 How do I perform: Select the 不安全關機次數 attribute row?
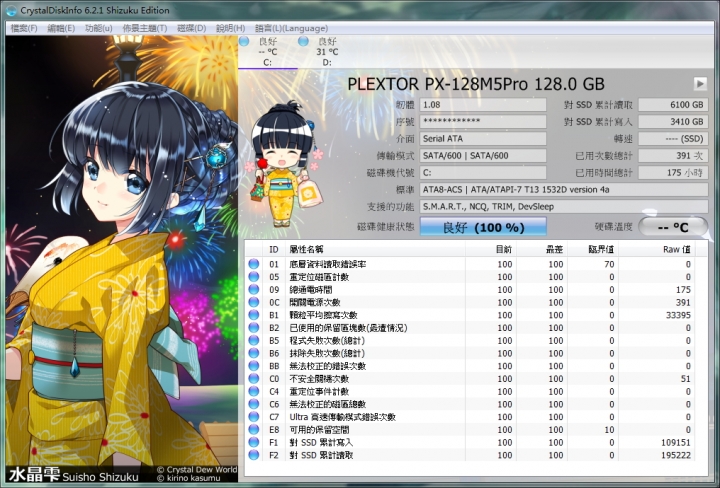(470, 379)
